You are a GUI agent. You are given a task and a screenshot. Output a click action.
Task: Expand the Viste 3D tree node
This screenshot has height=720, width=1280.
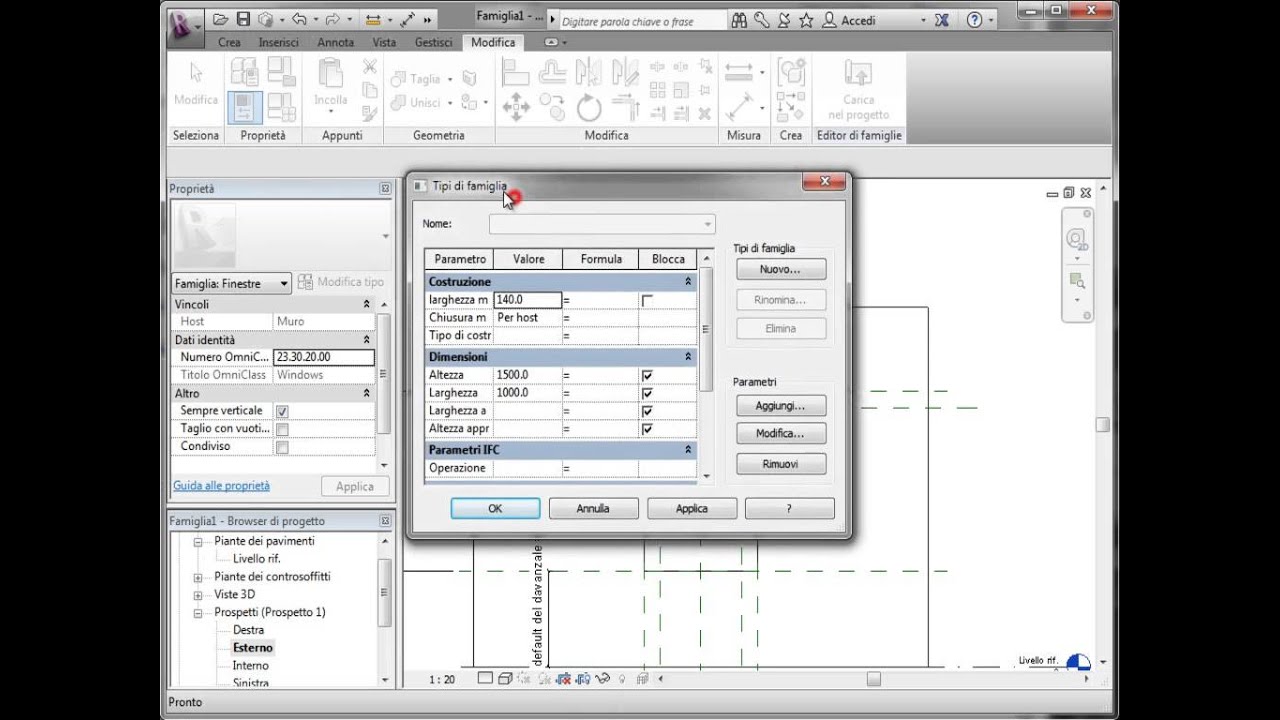[198, 595]
